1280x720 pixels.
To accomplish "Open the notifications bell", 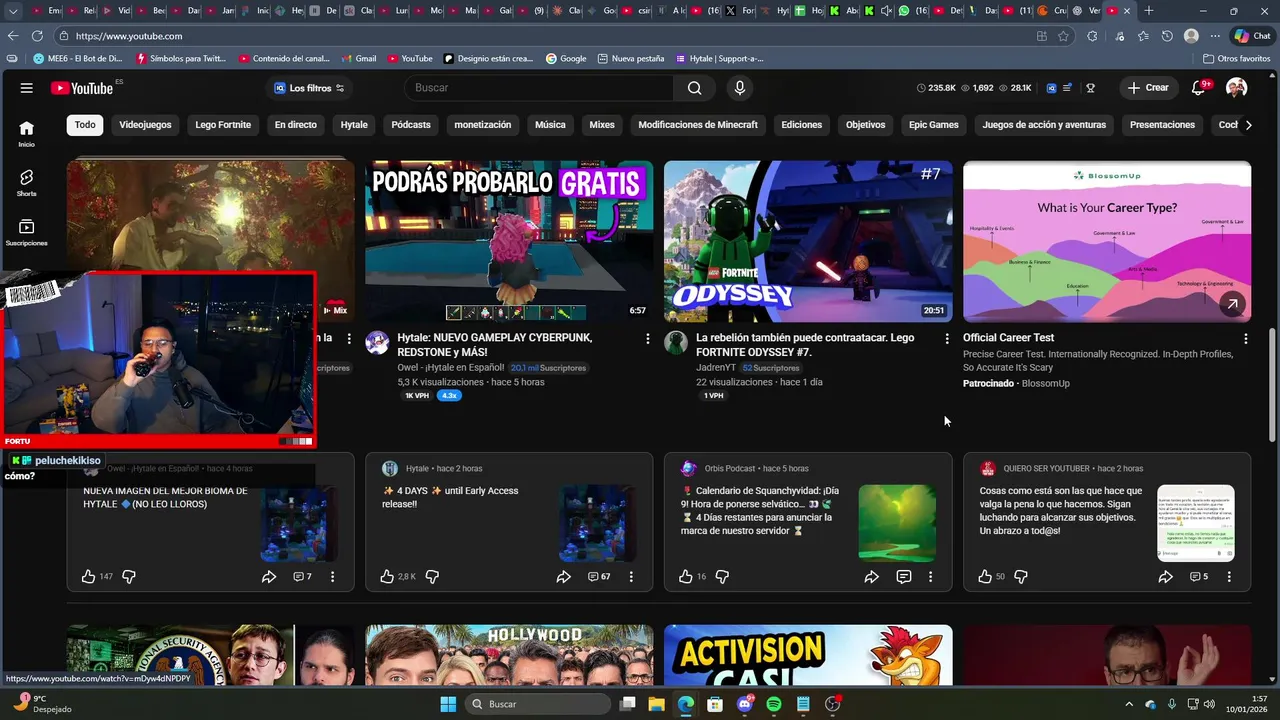I will click(1198, 88).
